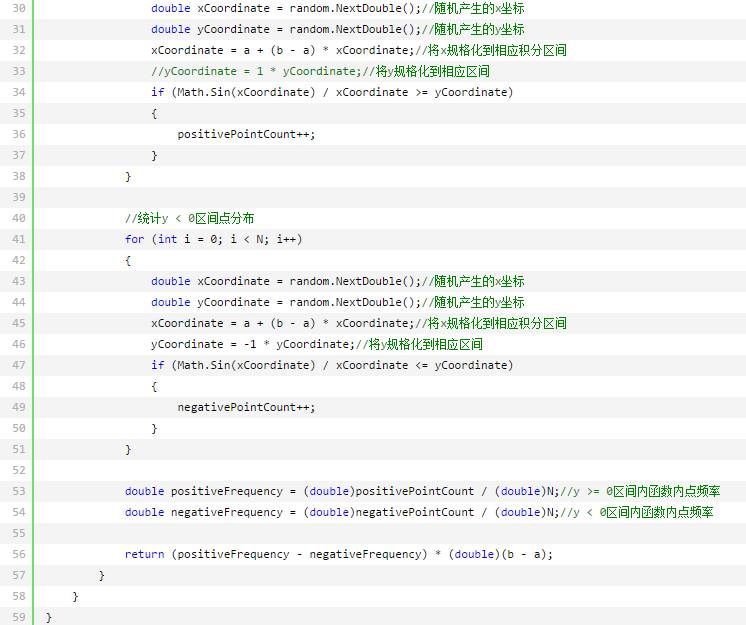746x625 pixels.
Task: Click the comment '//y >= 0区间内函数内点频率' on line 53
Action: (x=640, y=491)
